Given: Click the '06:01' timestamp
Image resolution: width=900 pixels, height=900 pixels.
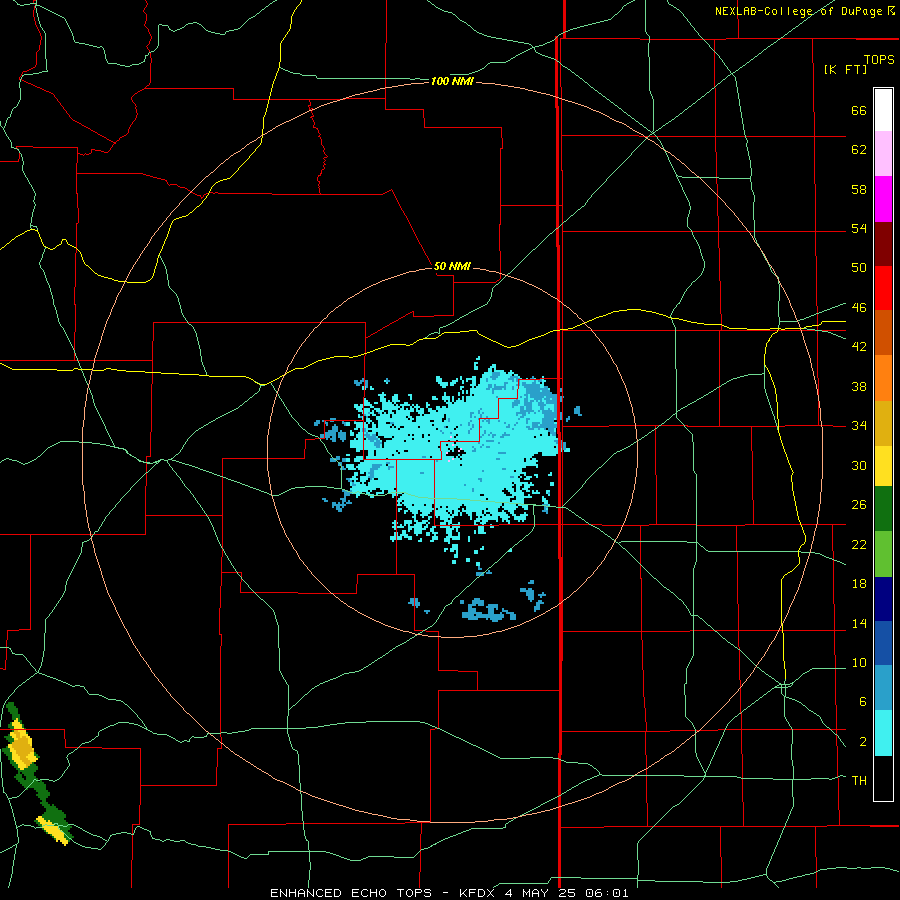Looking at the screenshot, I should tap(607, 893).
